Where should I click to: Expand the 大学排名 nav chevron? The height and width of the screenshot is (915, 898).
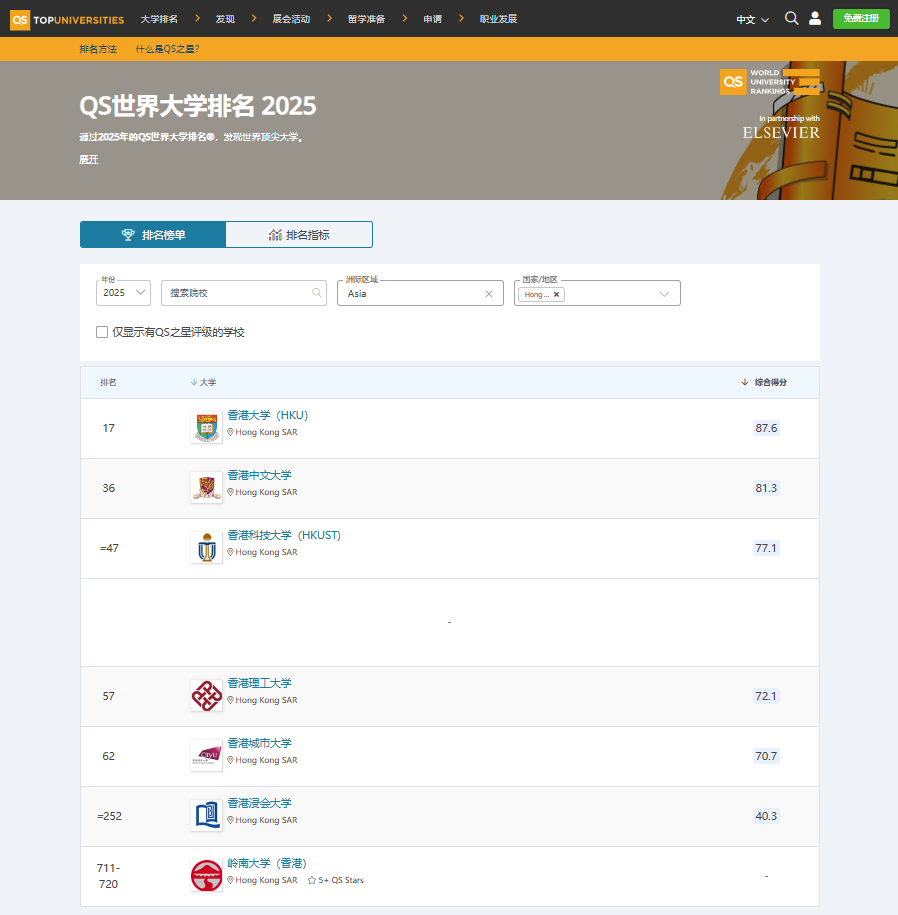point(197,19)
